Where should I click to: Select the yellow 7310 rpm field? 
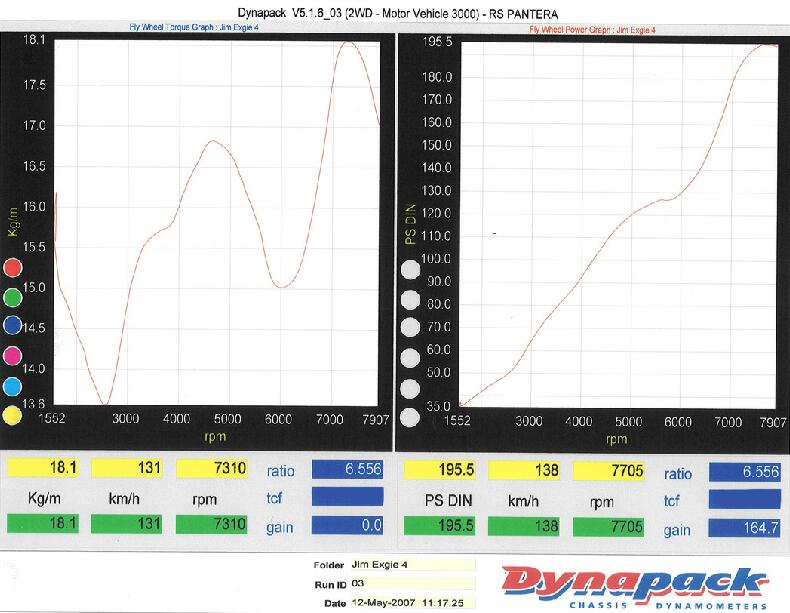[211, 469]
